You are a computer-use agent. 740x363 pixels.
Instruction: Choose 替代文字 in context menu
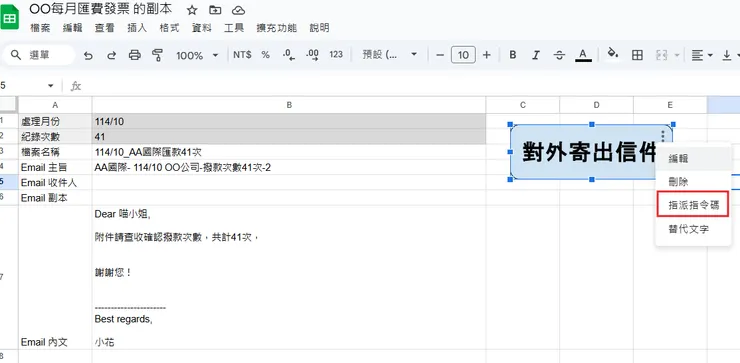[x=693, y=229]
